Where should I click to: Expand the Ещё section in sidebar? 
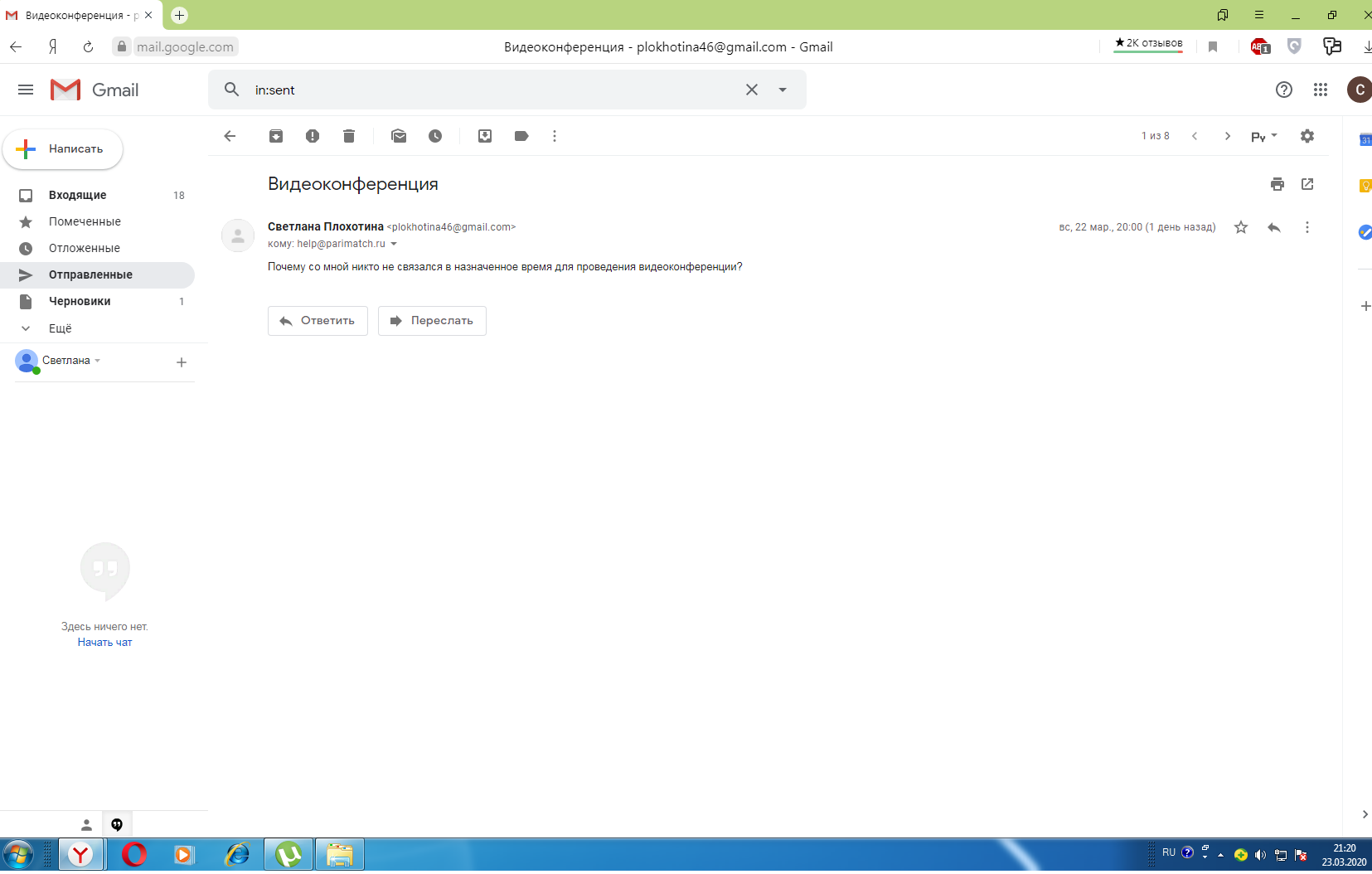pyautogui.click(x=60, y=328)
